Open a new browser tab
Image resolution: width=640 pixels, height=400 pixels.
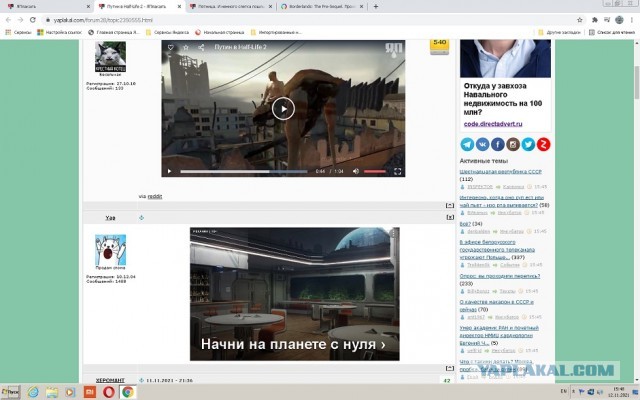pyautogui.click(x=376, y=7)
